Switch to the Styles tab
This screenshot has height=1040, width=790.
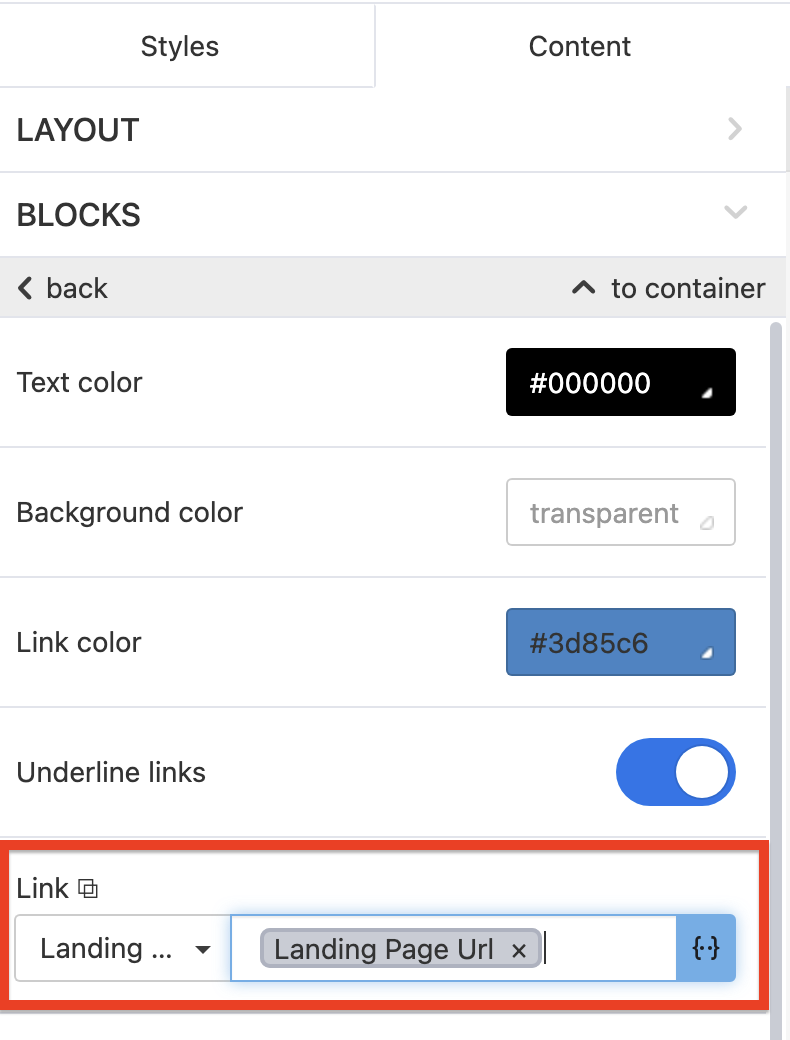coord(180,46)
